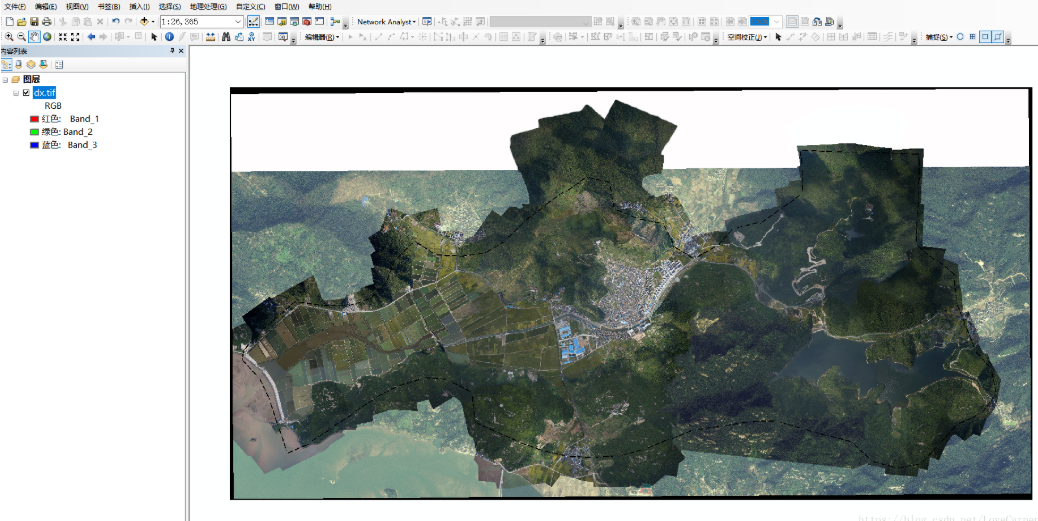The height and width of the screenshot is (521, 1038).
Task: Switch to List By Drawing Order view
Action: (6, 65)
